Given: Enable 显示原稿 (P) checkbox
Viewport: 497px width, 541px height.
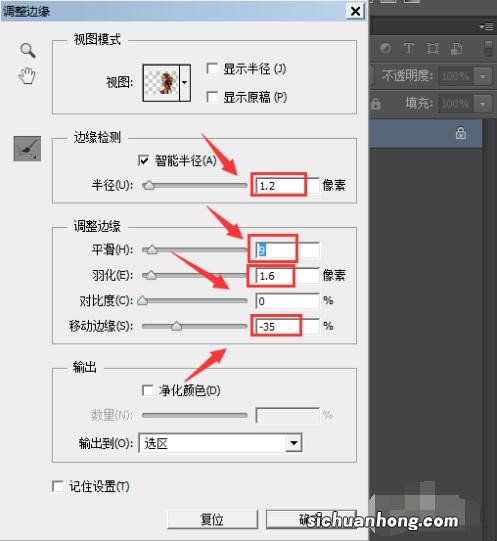Looking at the screenshot, I should pos(212,97).
